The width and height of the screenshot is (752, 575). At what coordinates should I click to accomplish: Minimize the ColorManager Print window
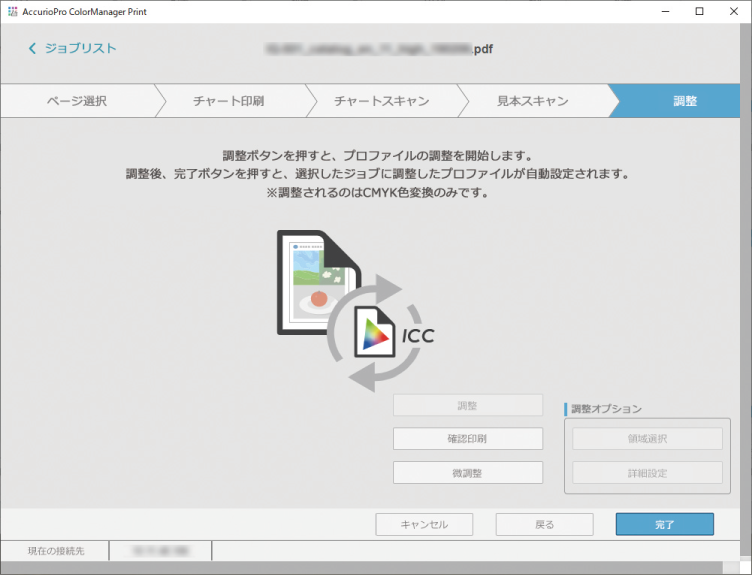click(662, 11)
